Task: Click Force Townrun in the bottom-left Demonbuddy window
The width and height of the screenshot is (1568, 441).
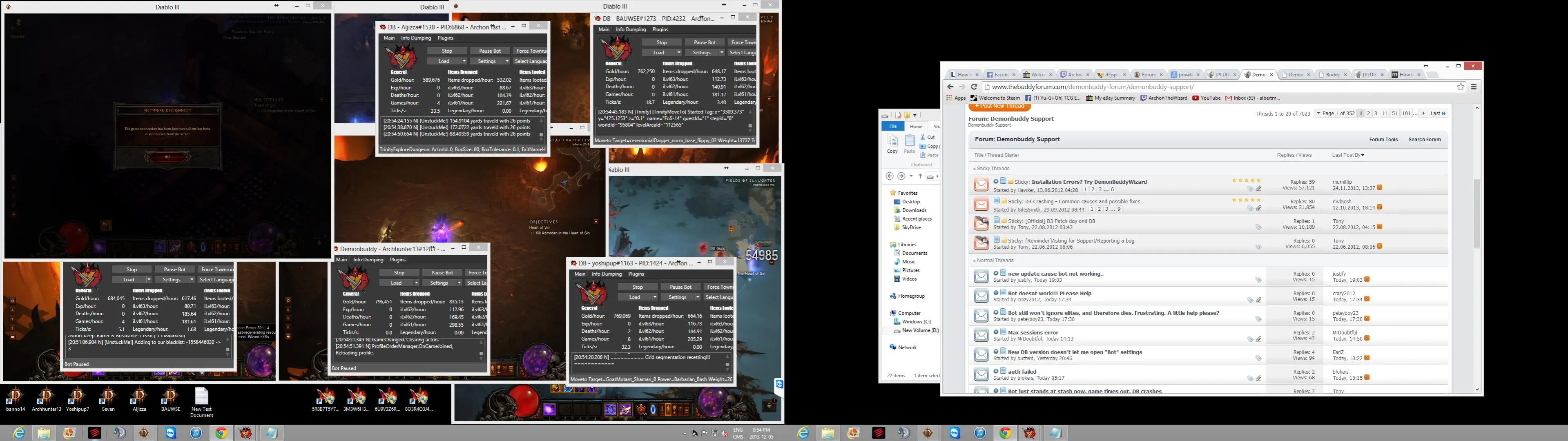Action: (216, 269)
